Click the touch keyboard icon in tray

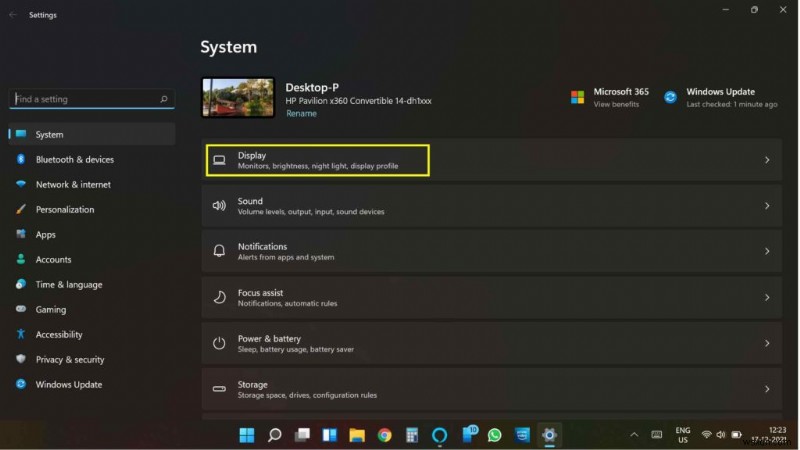(x=657, y=435)
